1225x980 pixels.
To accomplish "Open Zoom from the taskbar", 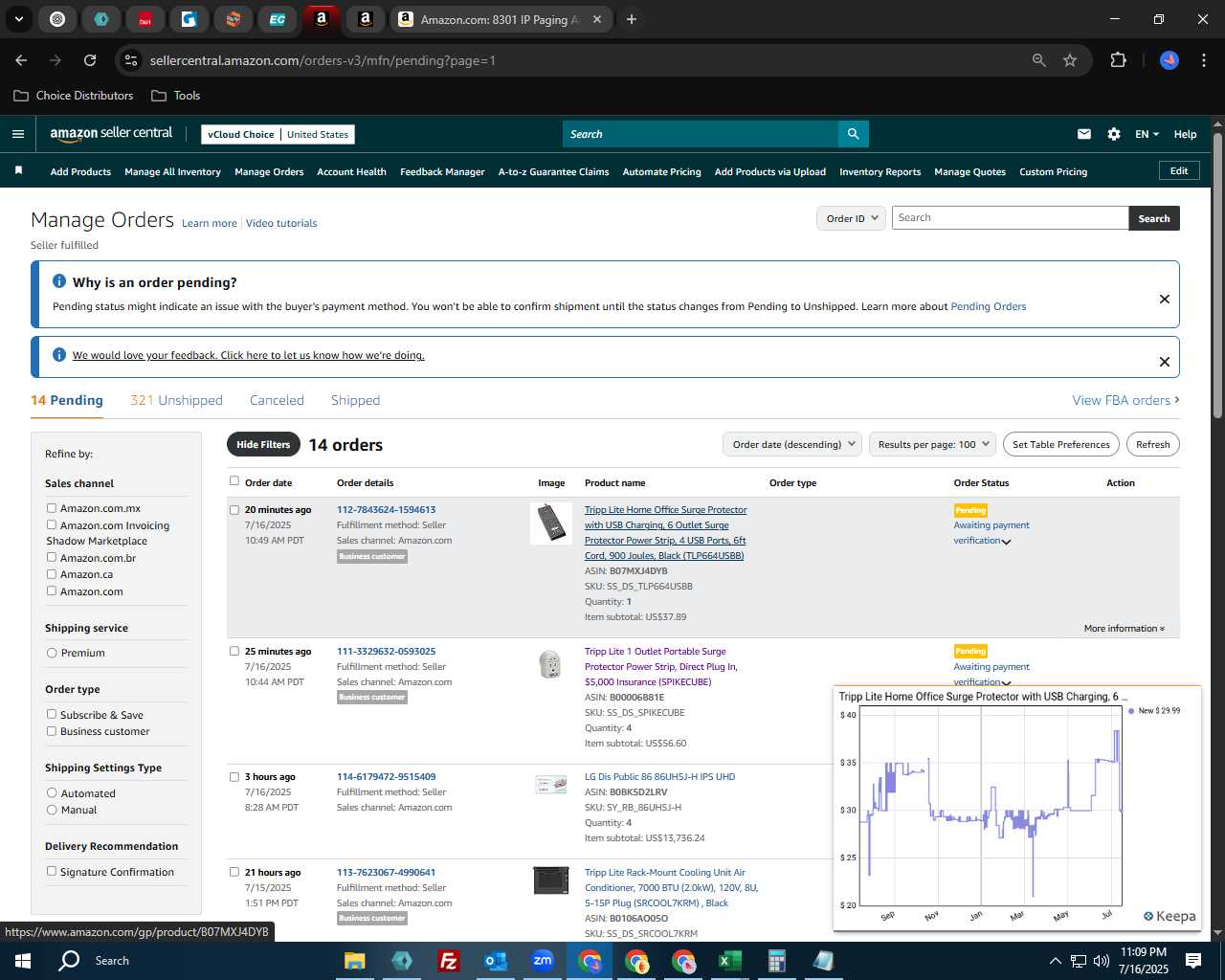I will click(x=543, y=961).
